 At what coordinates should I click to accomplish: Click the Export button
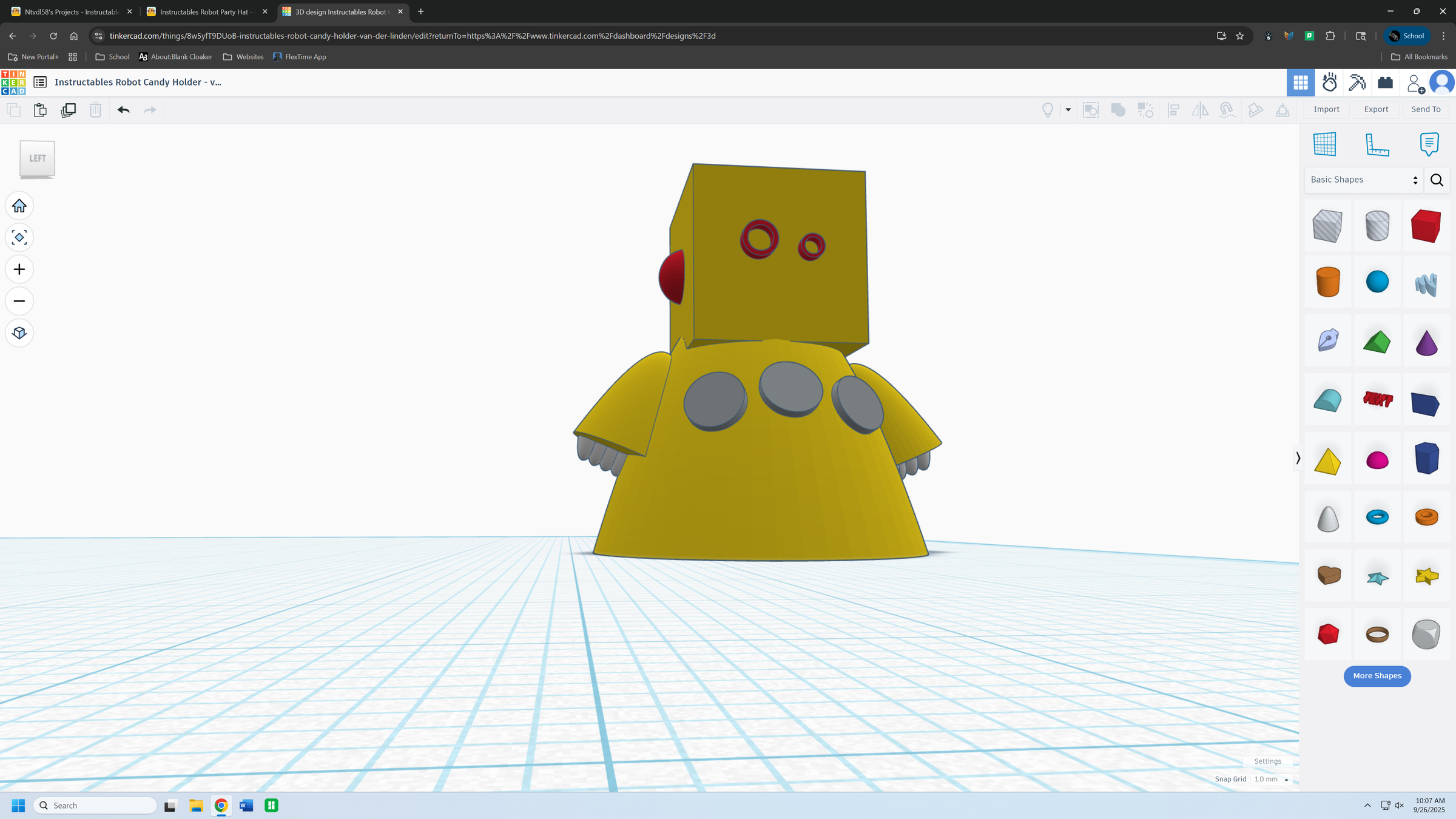click(x=1376, y=109)
